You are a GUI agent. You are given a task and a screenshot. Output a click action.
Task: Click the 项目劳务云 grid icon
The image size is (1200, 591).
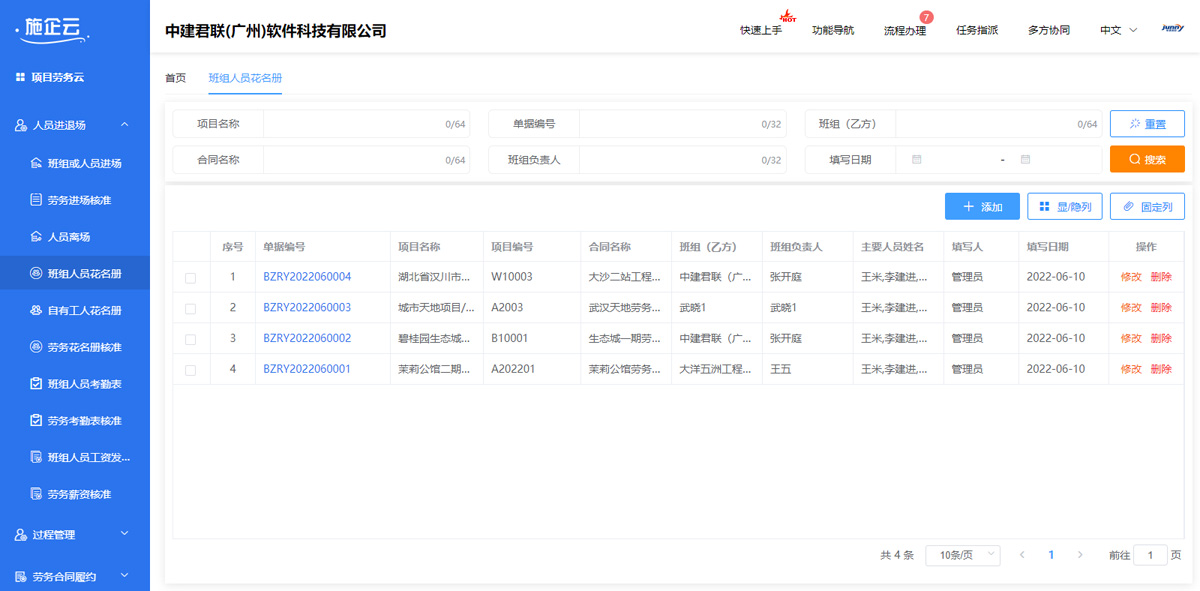pyautogui.click(x=20, y=77)
